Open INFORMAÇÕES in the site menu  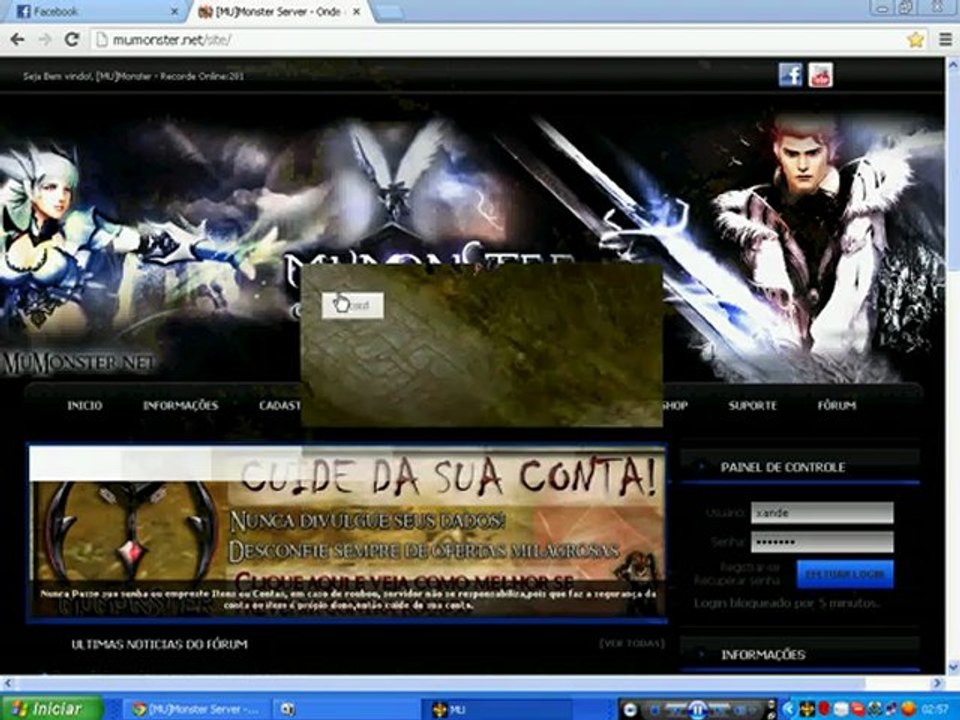pyautogui.click(x=181, y=405)
